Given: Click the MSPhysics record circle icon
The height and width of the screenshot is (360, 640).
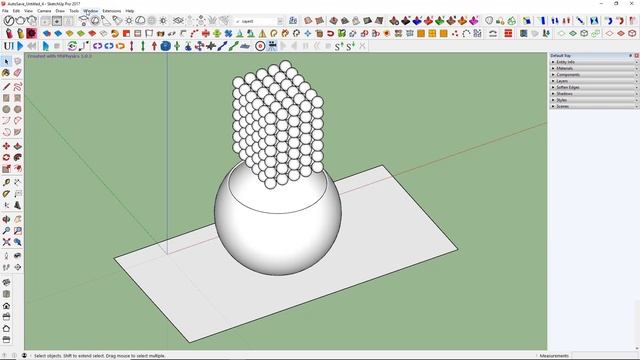Looking at the screenshot, I should click(260, 46).
